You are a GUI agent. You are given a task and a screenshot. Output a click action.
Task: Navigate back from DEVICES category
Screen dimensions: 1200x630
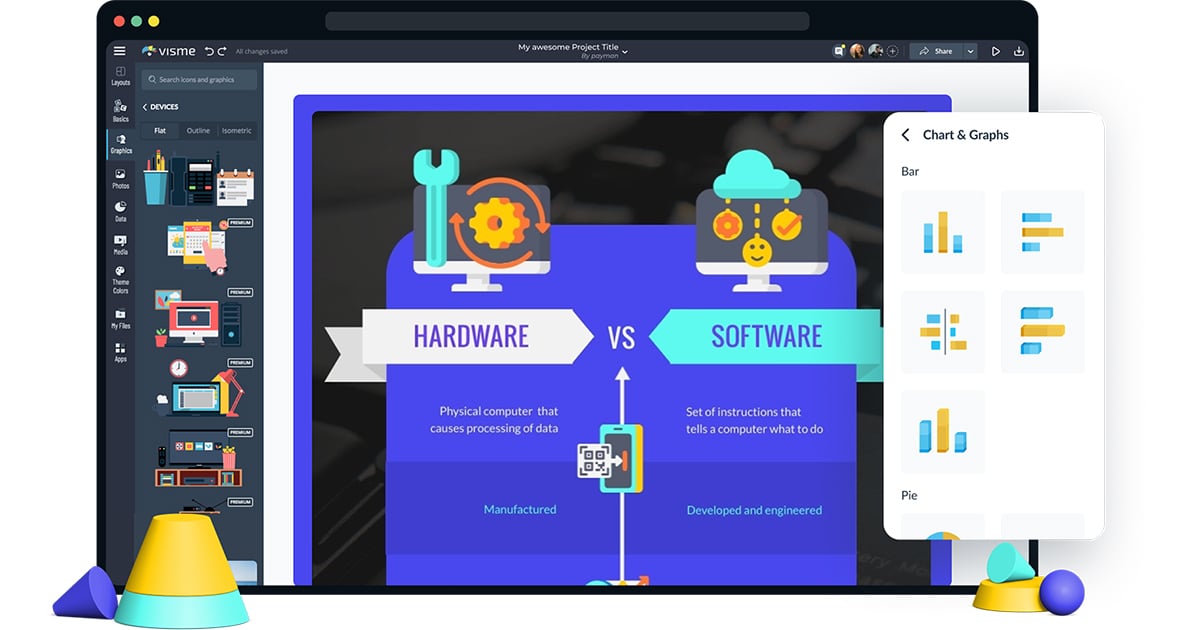pos(146,107)
